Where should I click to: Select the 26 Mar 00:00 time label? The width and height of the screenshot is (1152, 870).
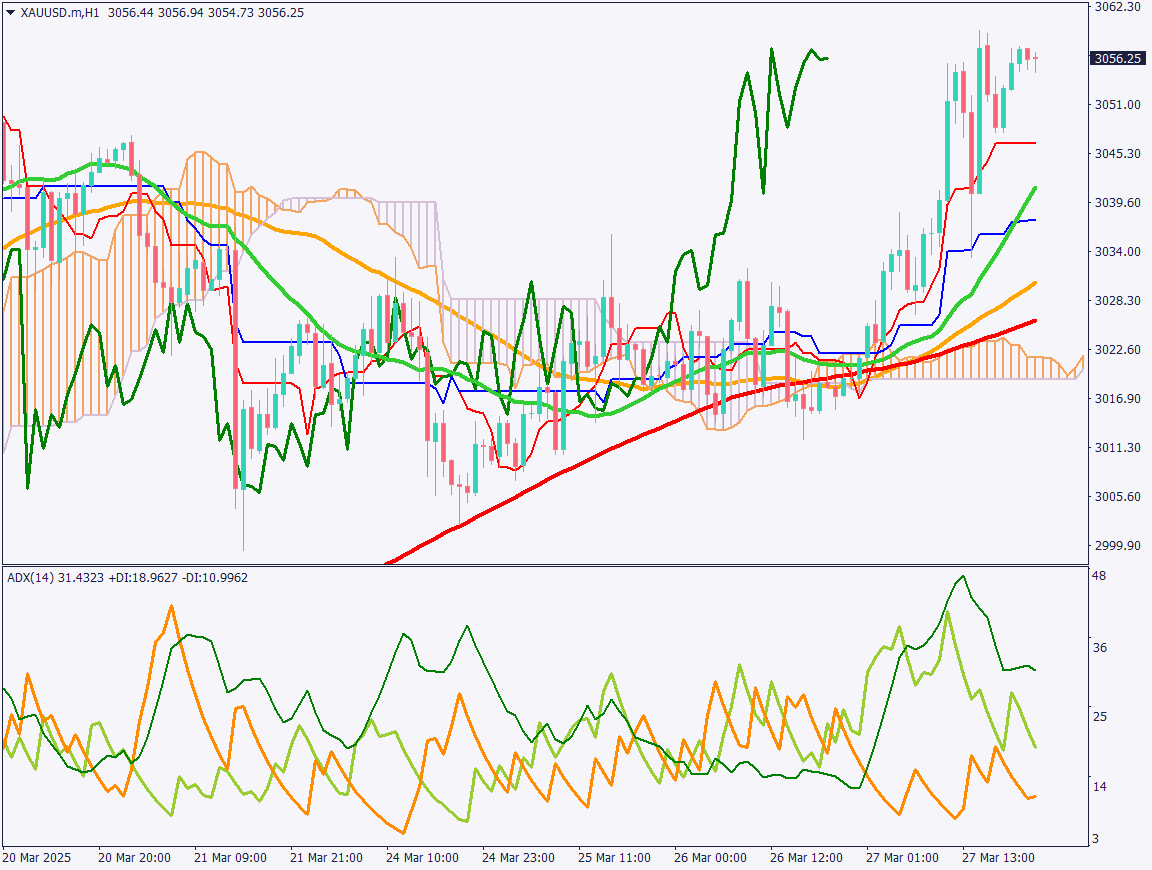(x=709, y=858)
